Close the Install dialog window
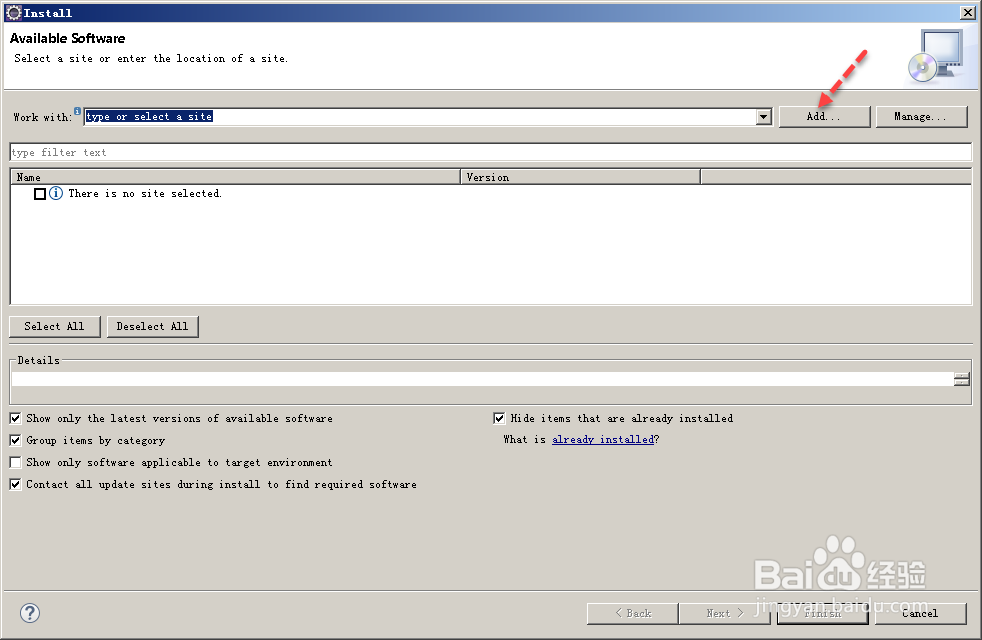Screen dimensions: 982x640 click(968, 12)
